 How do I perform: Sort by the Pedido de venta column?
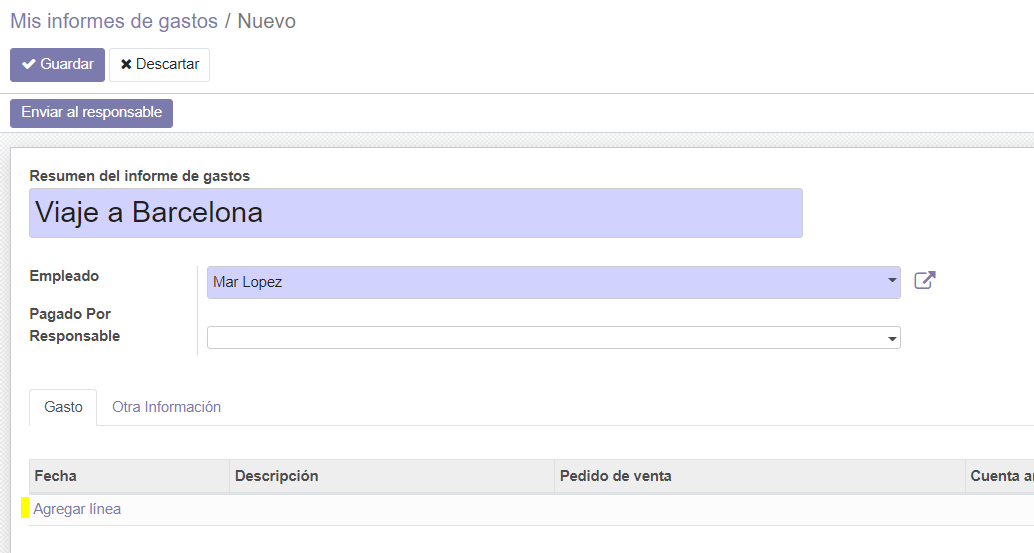[760, 476]
